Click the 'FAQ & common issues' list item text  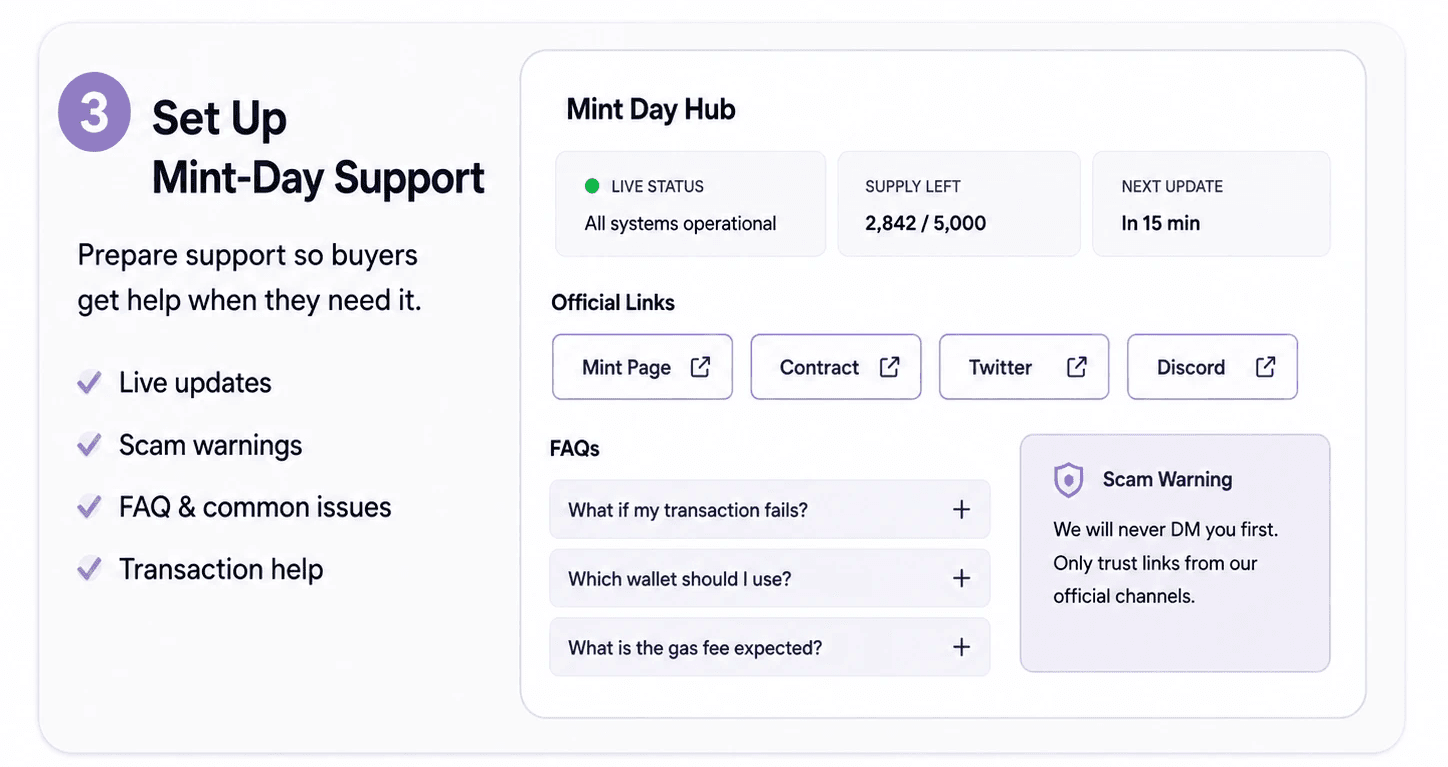tap(255, 507)
